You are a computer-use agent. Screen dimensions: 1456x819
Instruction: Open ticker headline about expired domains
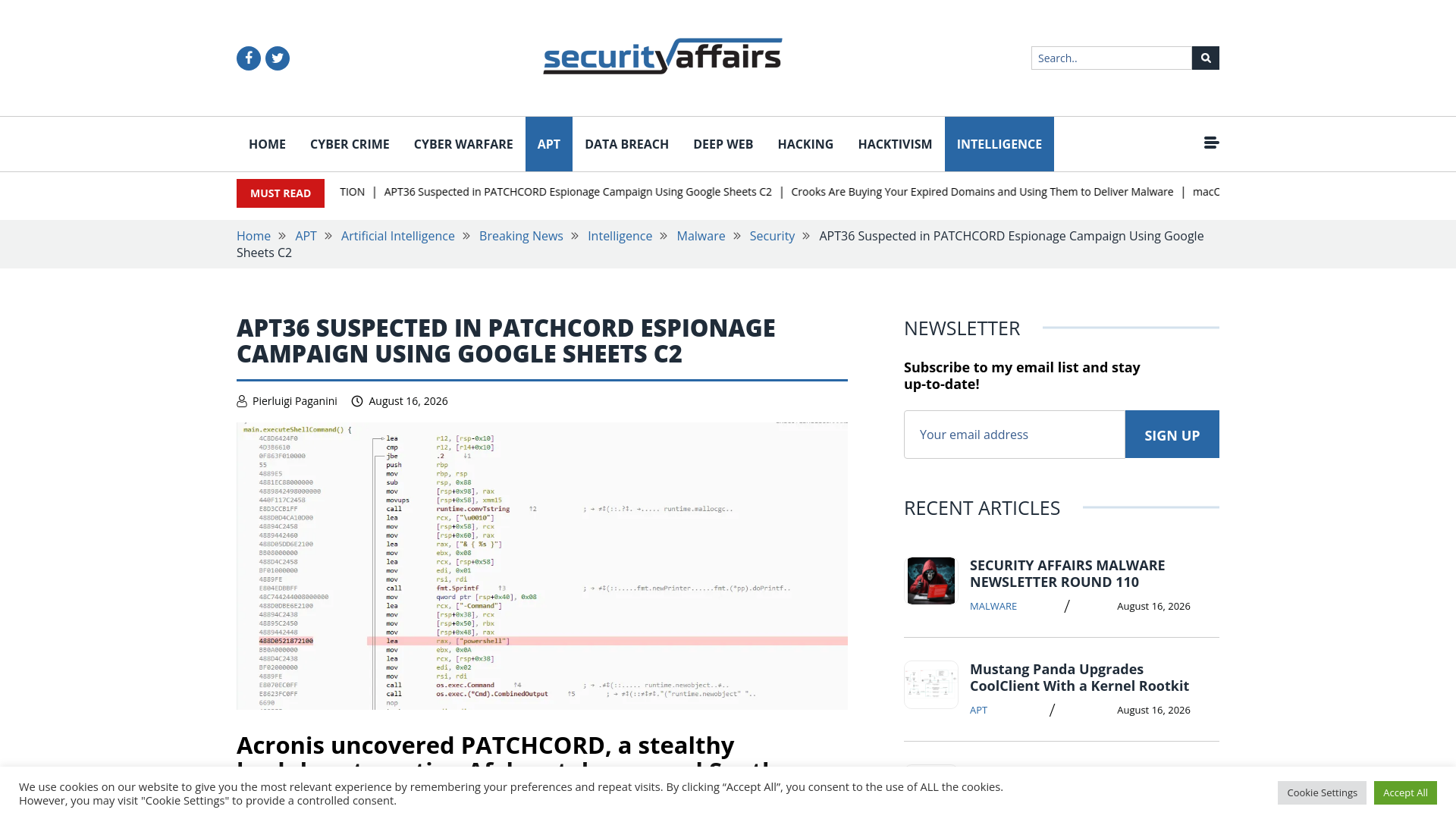point(982,192)
